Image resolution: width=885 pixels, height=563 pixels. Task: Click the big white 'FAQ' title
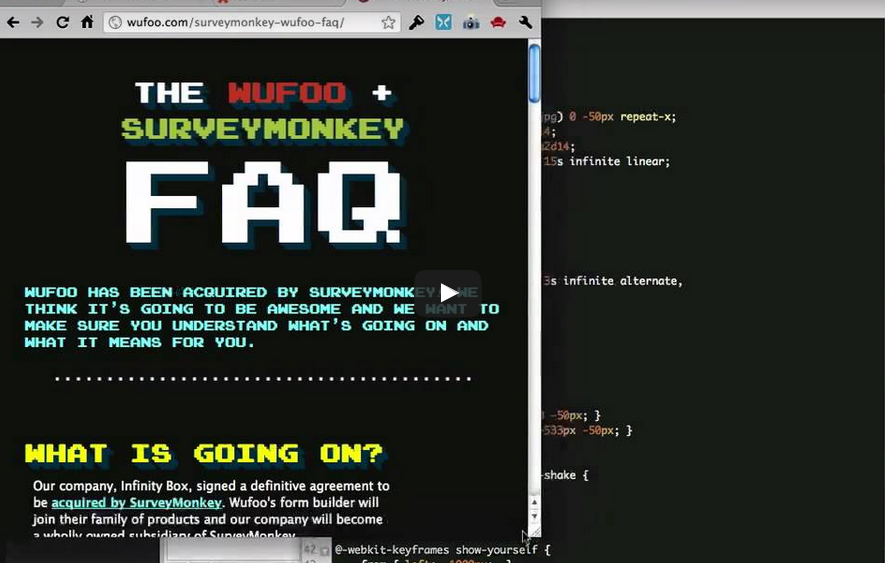[x=263, y=203]
